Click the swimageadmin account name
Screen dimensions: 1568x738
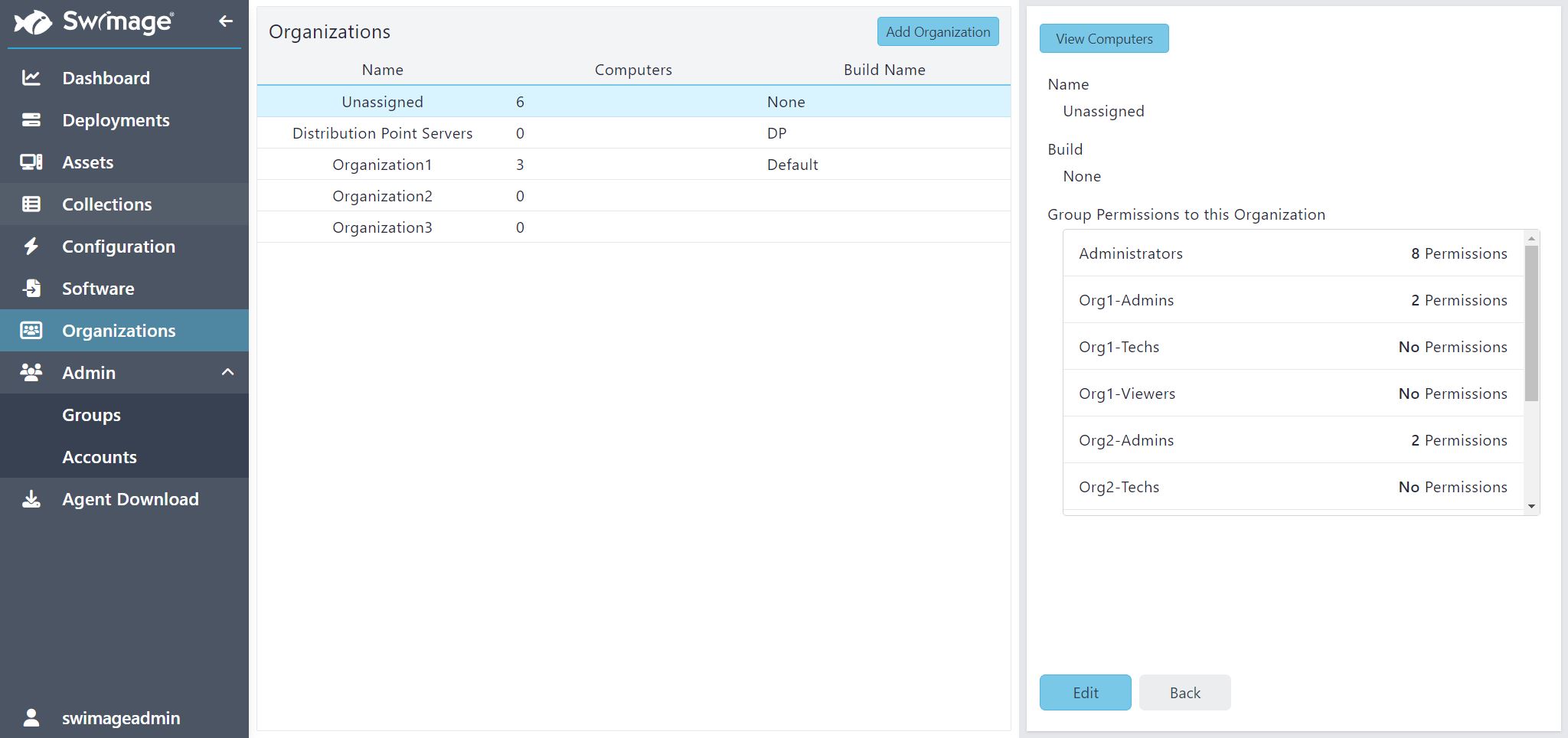tap(121, 718)
